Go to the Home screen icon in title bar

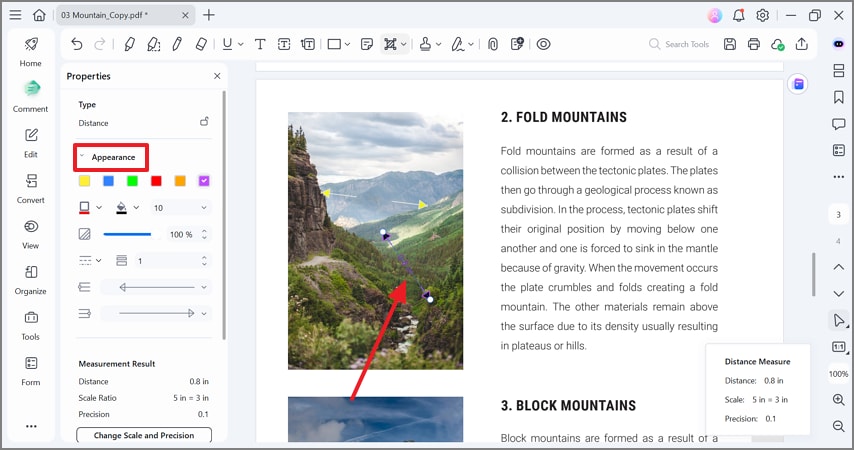click(x=39, y=15)
